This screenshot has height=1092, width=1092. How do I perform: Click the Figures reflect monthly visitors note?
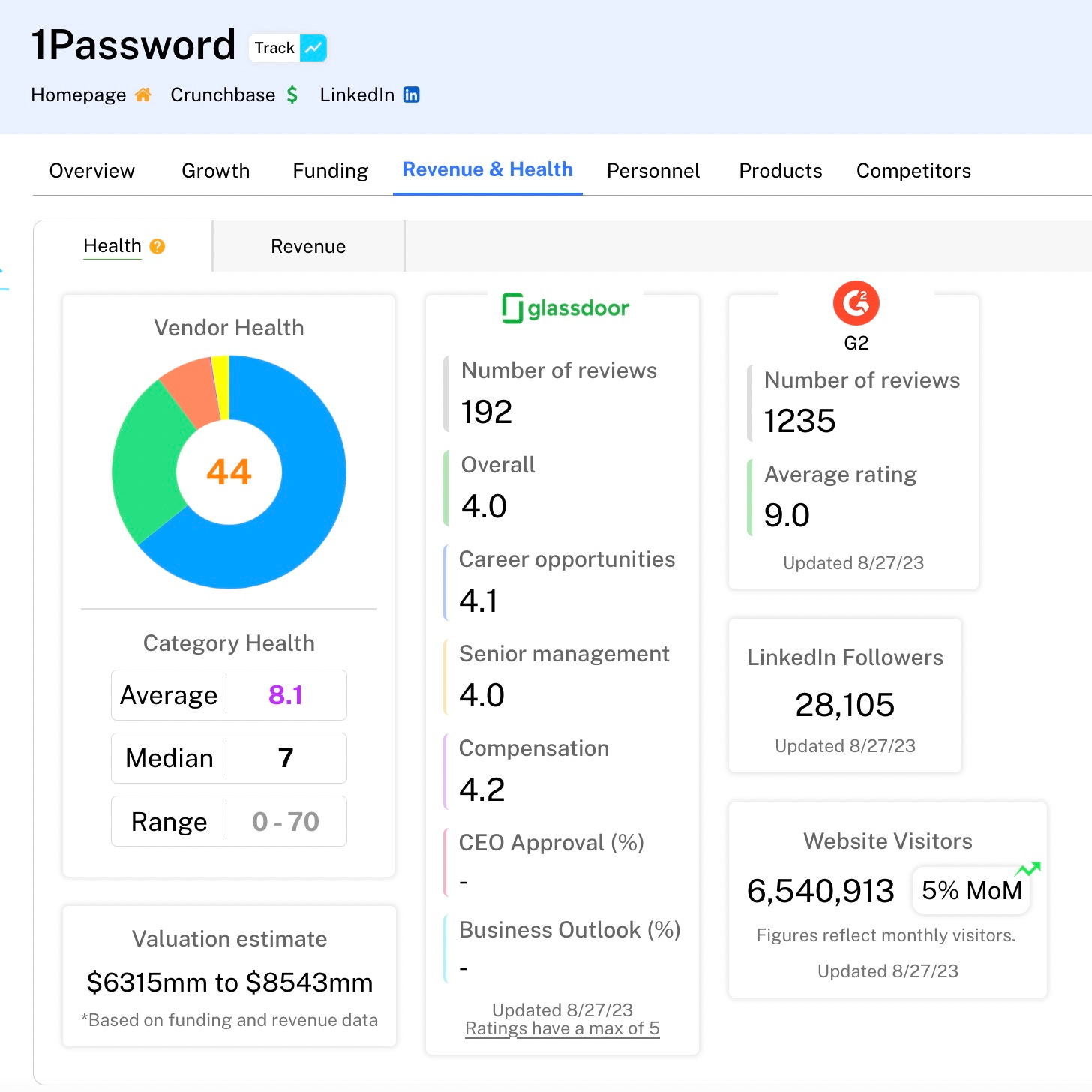pyautogui.click(x=886, y=935)
